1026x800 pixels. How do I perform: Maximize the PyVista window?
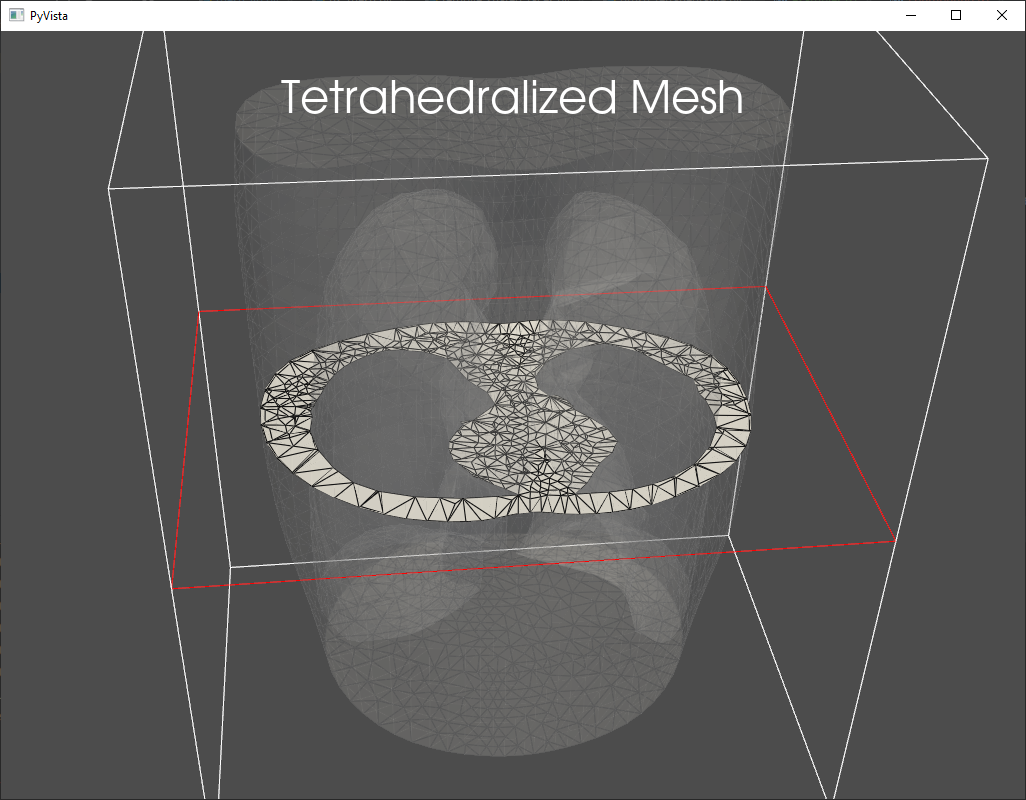(x=956, y=15)
